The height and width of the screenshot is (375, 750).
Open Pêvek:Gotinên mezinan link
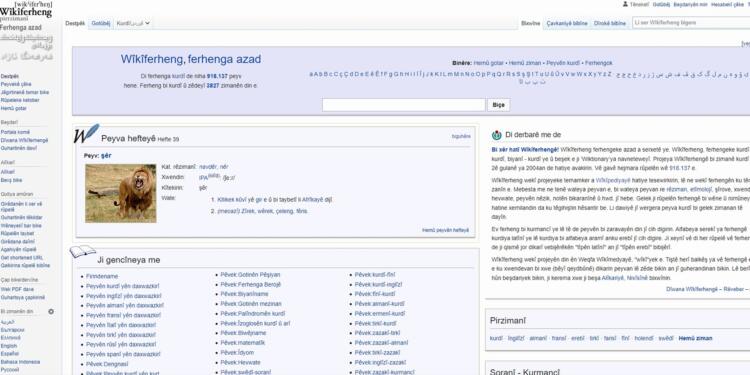[x=251, y=304]
